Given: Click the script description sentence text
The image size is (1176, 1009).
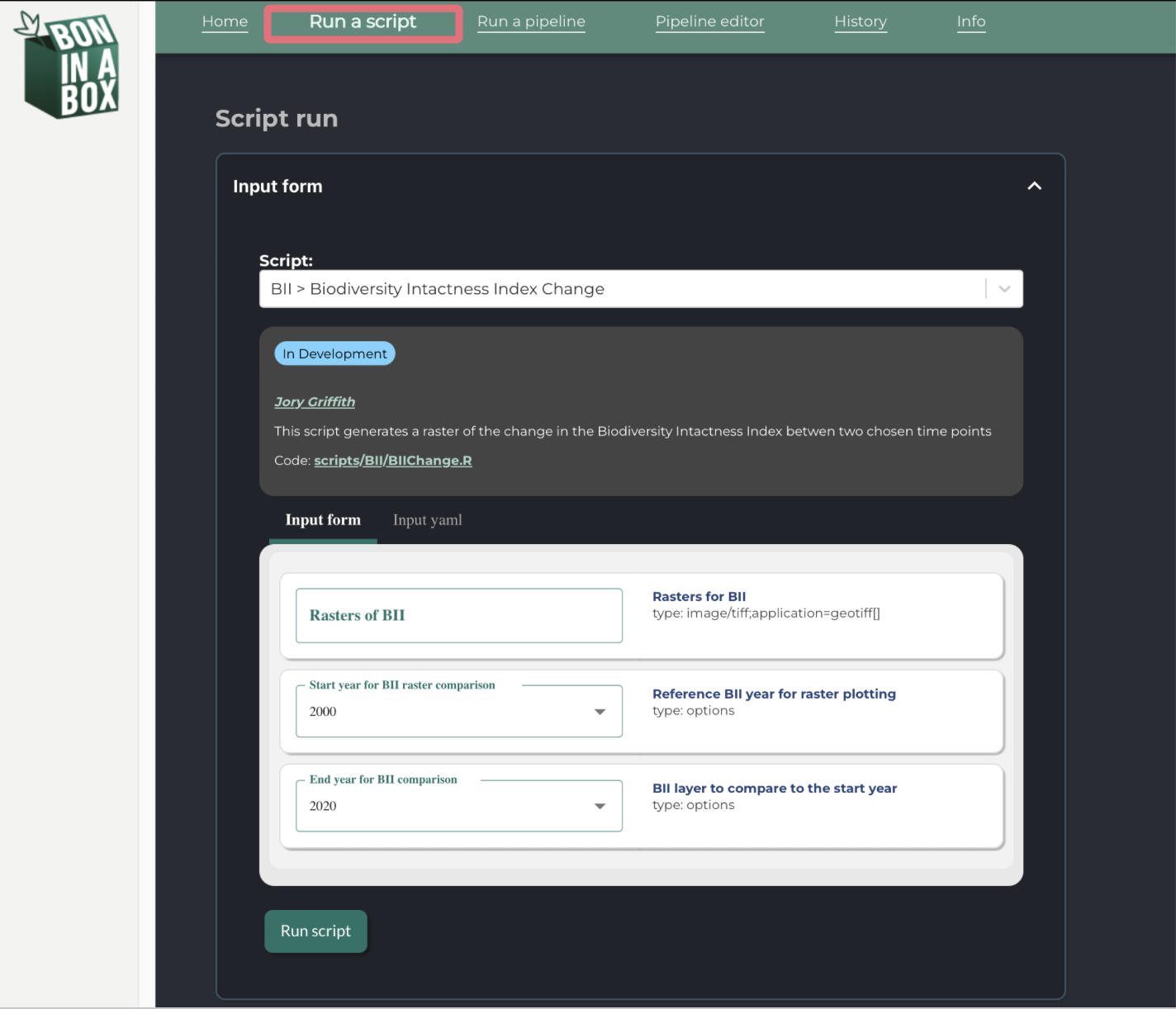Looking at the screenshot, I should coord(633,431).
